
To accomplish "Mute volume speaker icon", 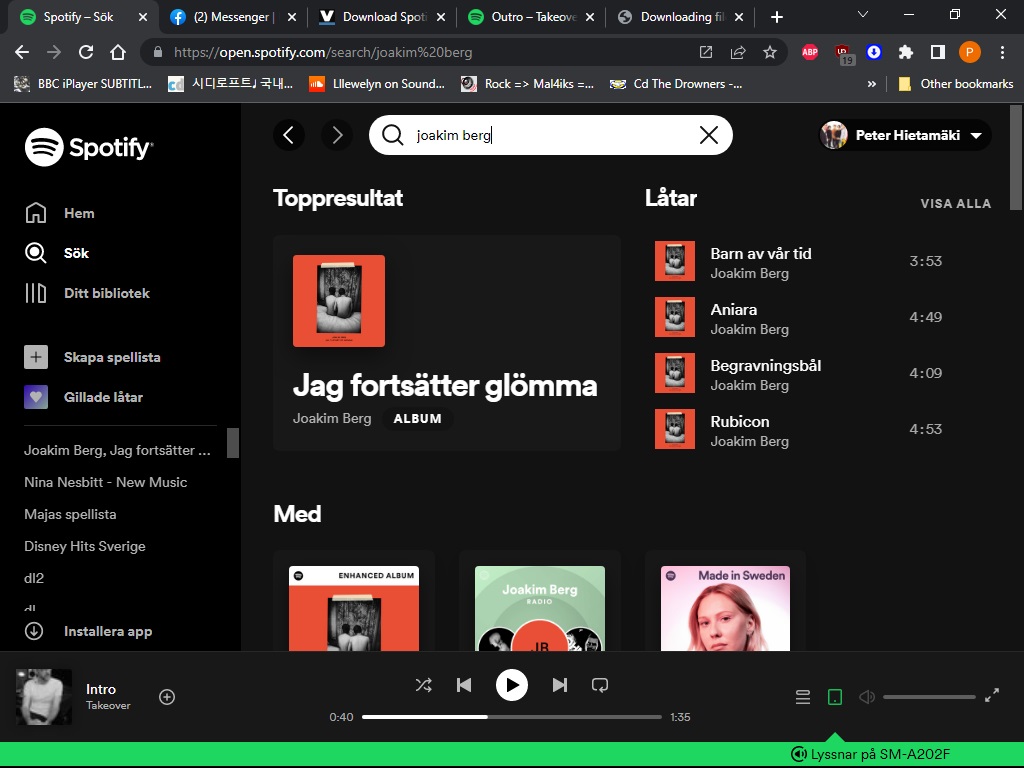I will [x=867, y=697].
